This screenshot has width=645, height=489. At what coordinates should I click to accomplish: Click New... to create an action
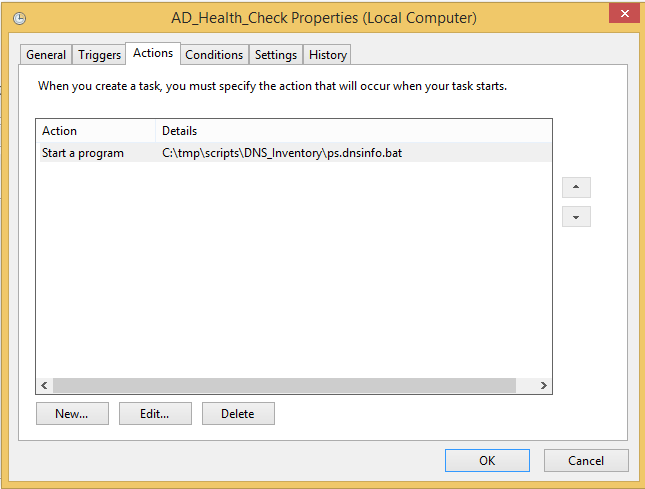72,413
